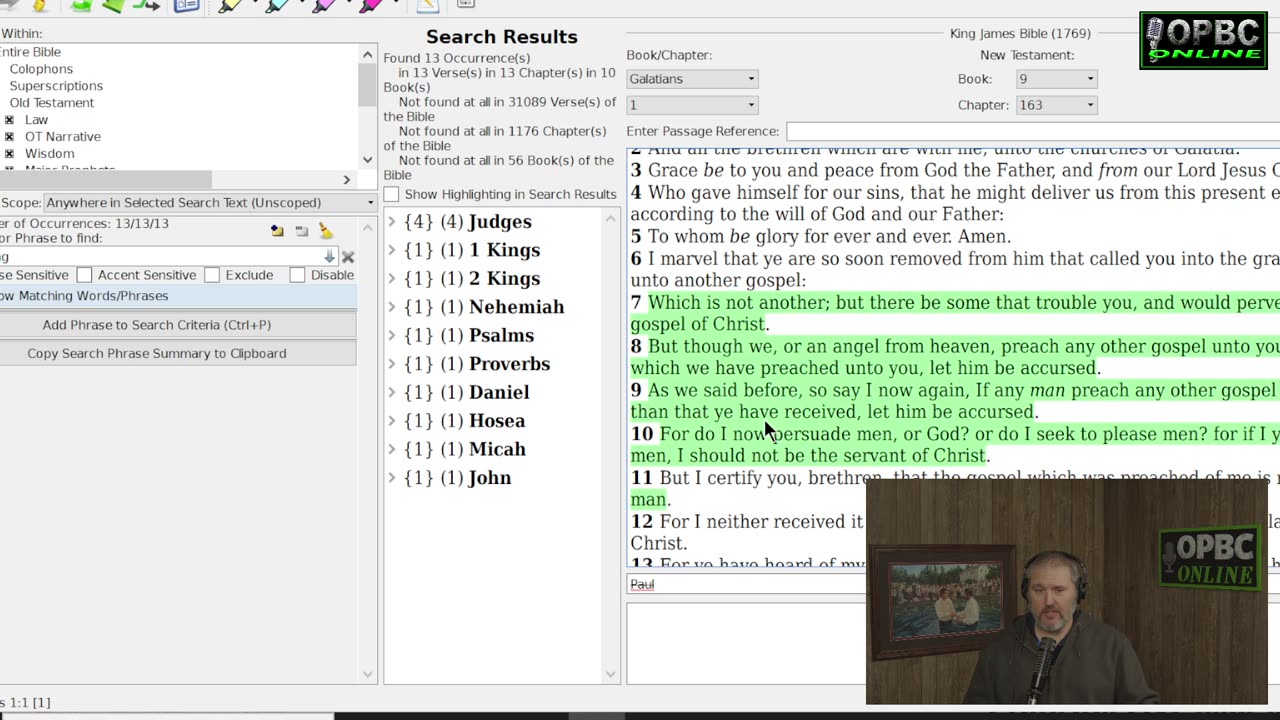The height and width of the screenshot is (720, 1280).
Task: Expand the Psalms search results
Action: [x=392, y=336]
